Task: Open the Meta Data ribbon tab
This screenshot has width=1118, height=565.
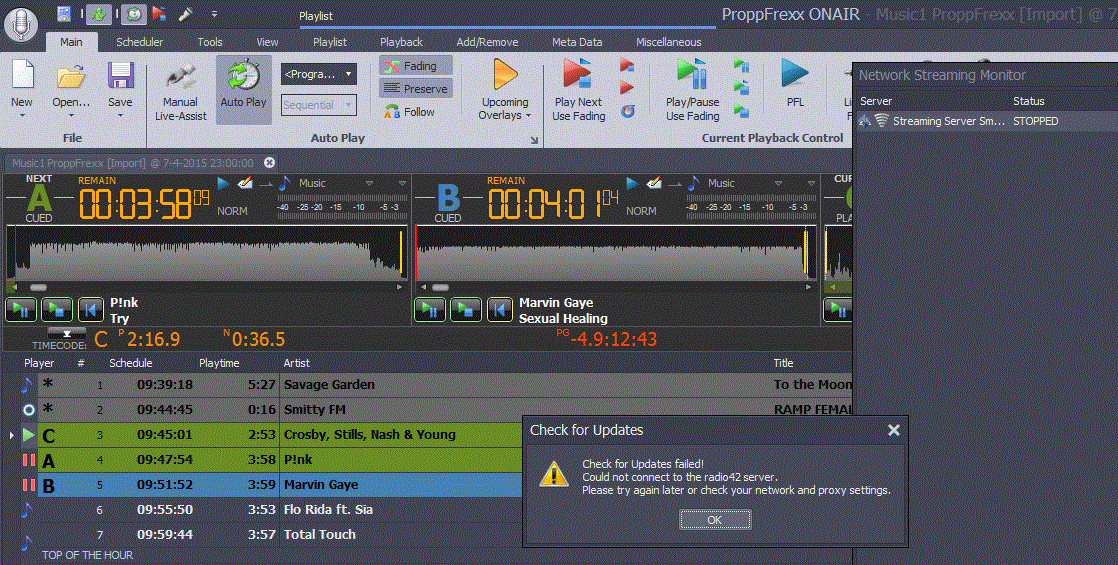Action: [x=577, y=42]
